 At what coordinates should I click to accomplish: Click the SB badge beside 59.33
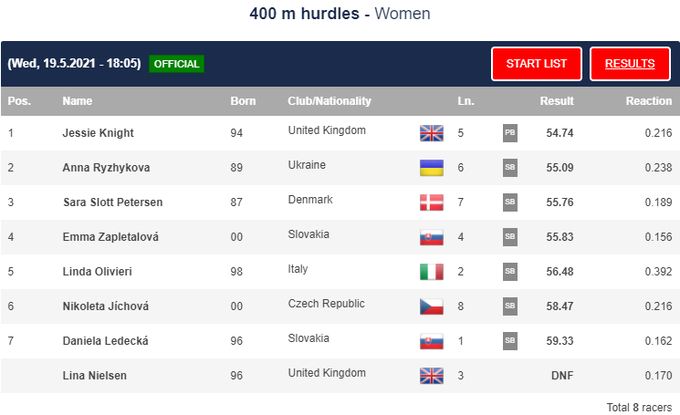510,340
